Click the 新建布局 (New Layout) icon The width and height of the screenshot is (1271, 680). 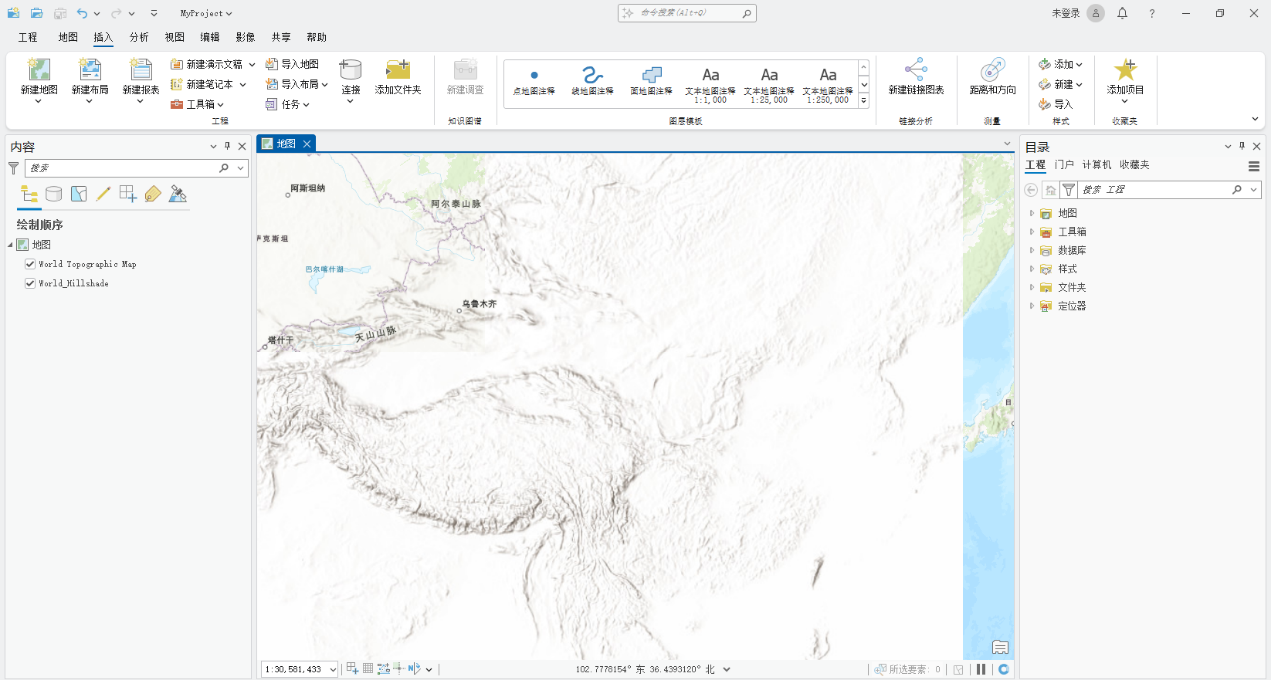(x=90, y=70)
